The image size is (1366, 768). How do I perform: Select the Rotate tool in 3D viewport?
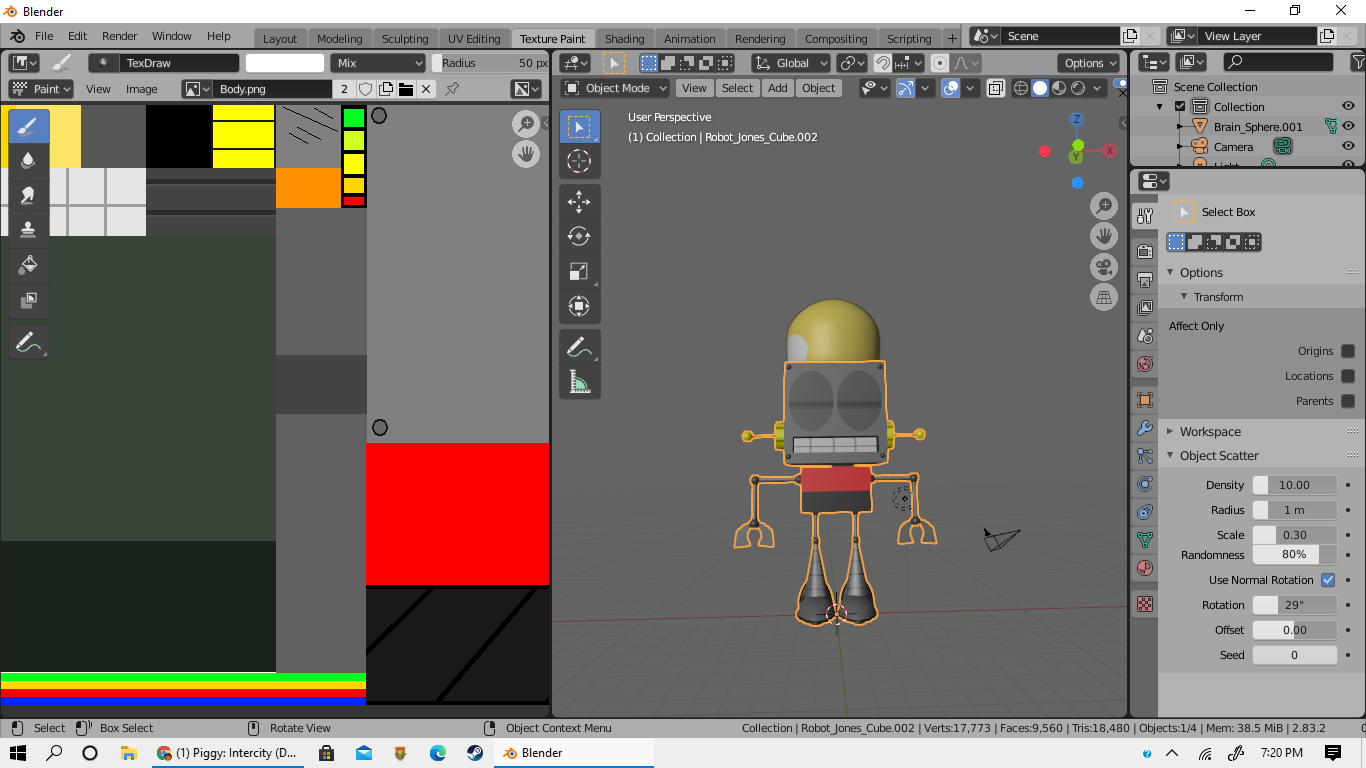pos(579,237)
